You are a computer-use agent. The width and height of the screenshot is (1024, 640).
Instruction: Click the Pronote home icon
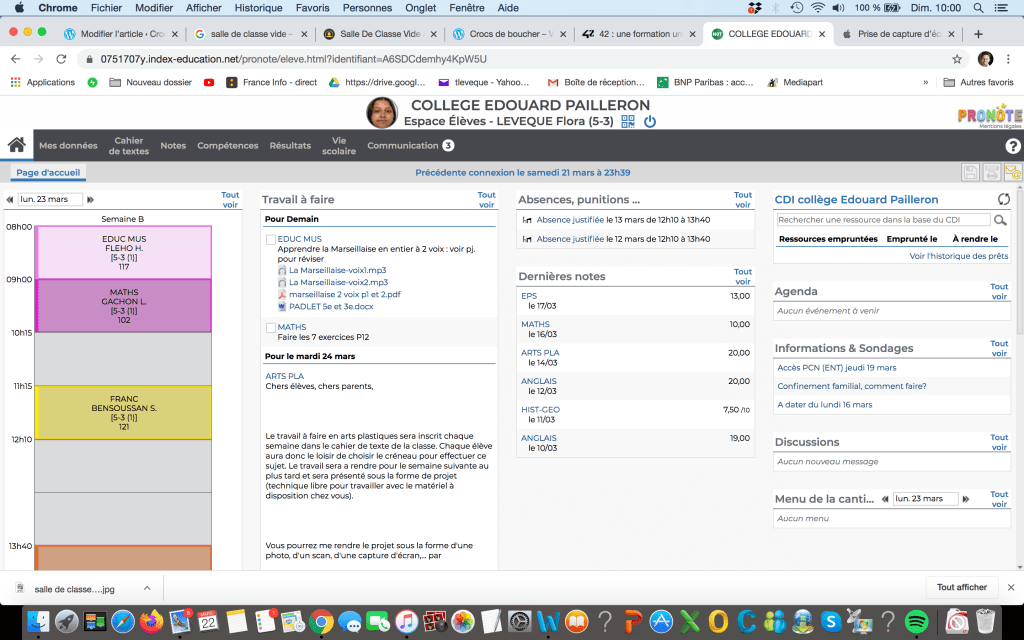pos(16,145)
